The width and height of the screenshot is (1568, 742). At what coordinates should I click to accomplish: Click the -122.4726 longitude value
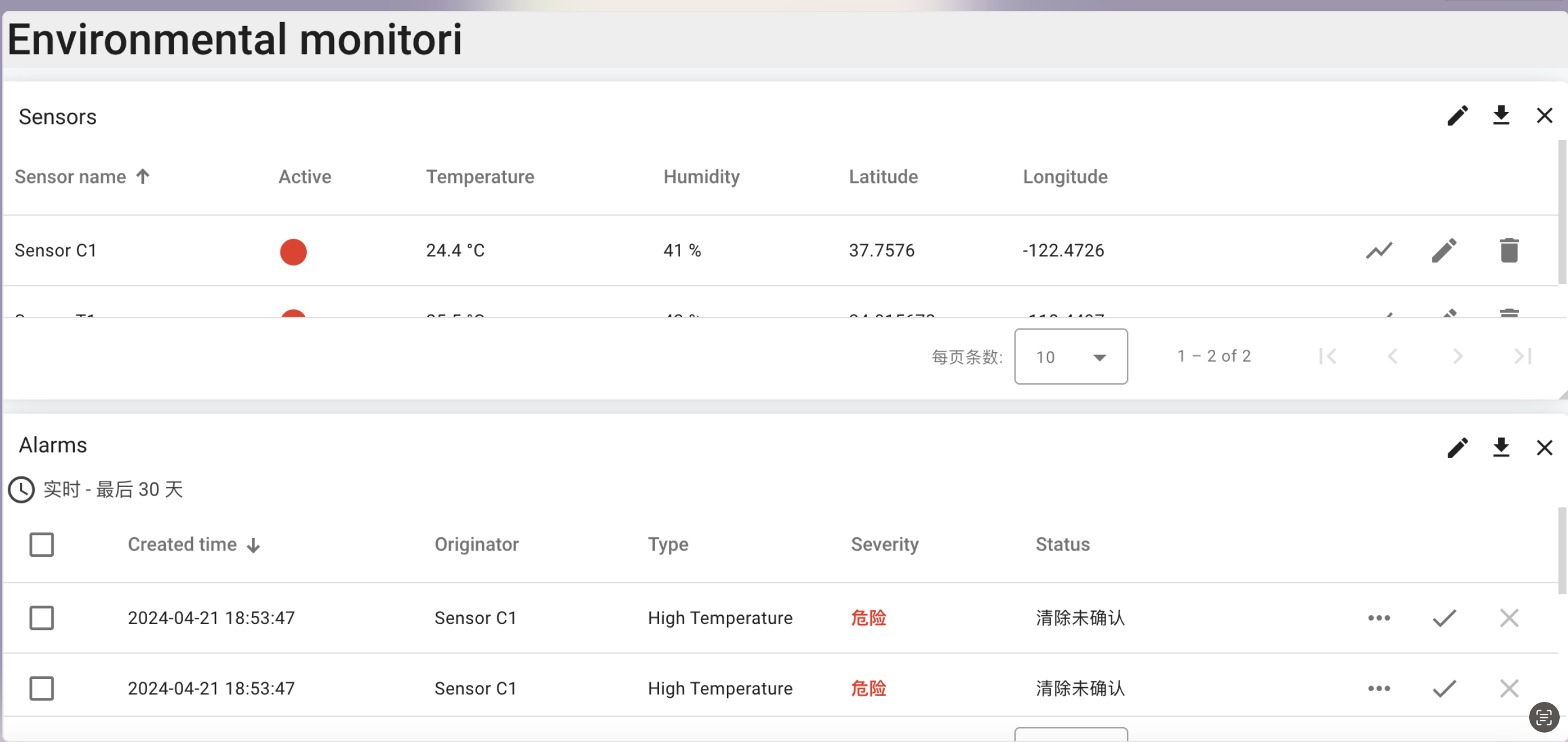click(1063, 250)
